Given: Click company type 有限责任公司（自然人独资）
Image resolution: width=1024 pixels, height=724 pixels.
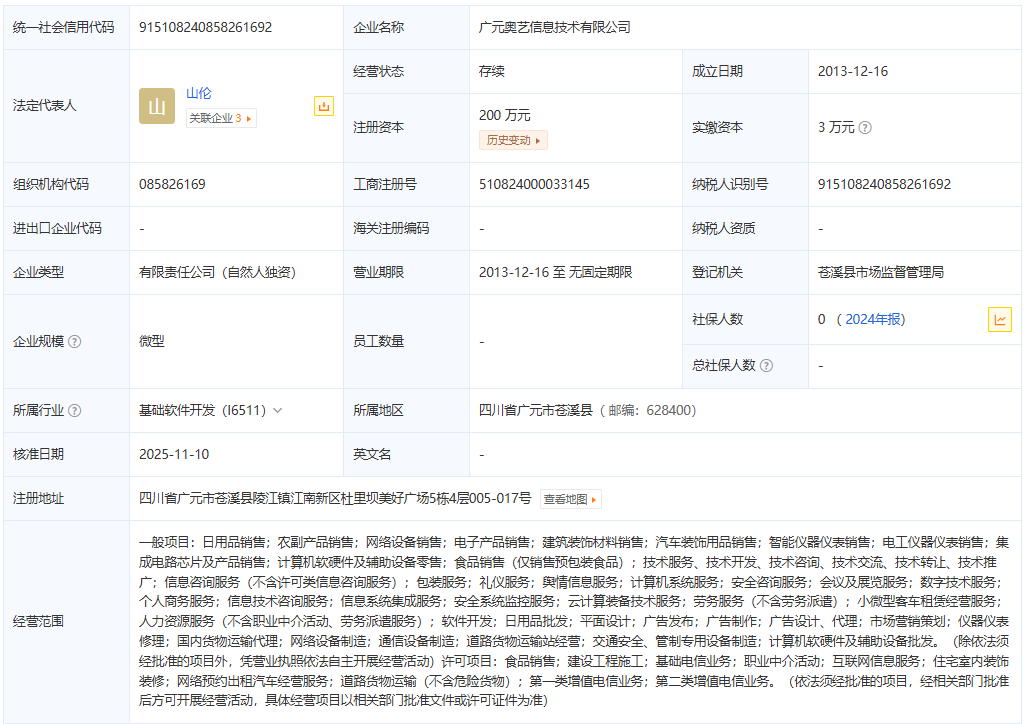Looking at the screenshot, I should [x=217, y=272].
